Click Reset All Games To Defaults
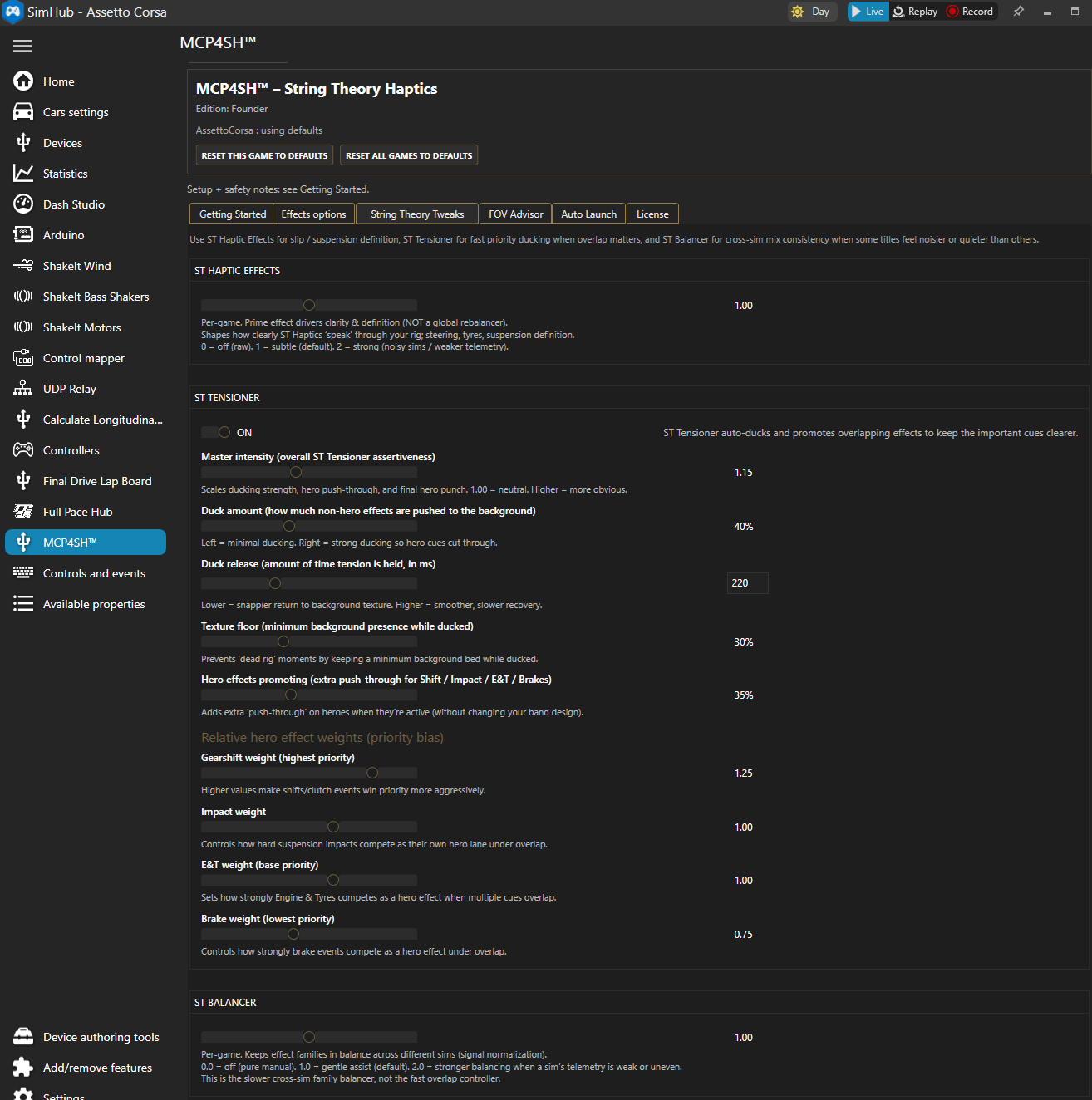Screen dimensions: 1092x1100 pyautogui.click(x=409, y=155)
